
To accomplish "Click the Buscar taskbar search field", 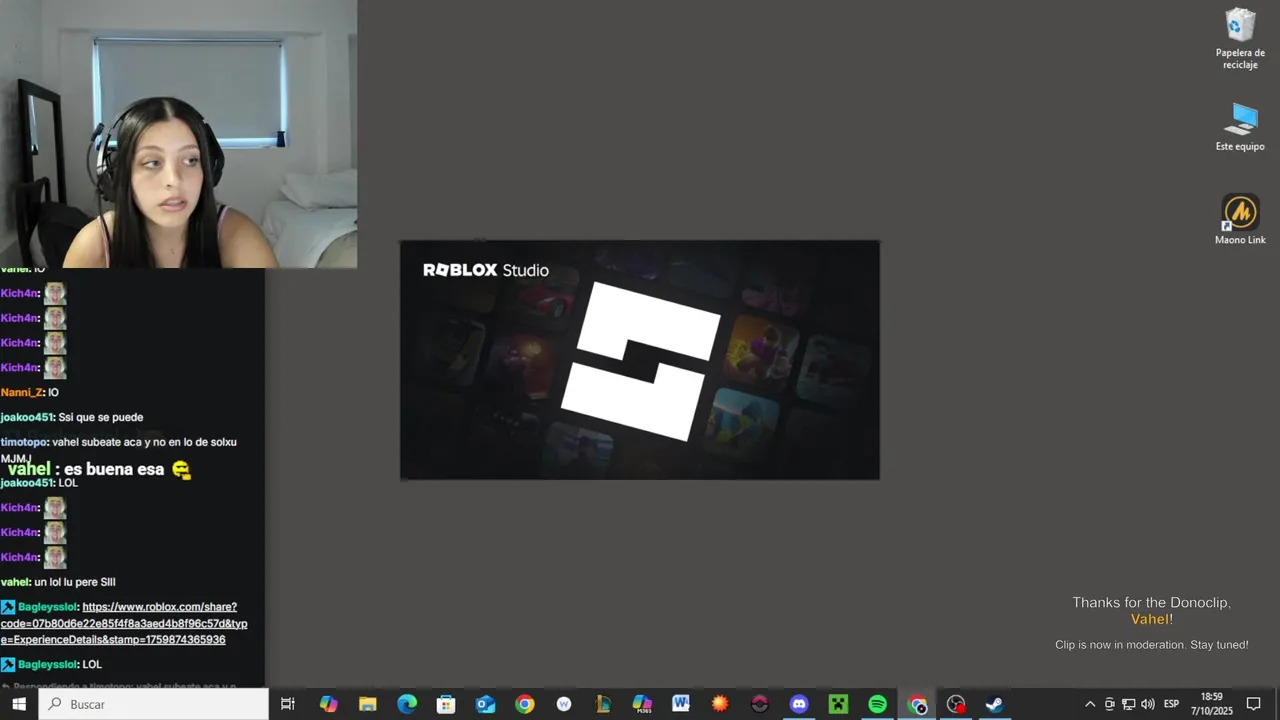I will tap(154, 704).
